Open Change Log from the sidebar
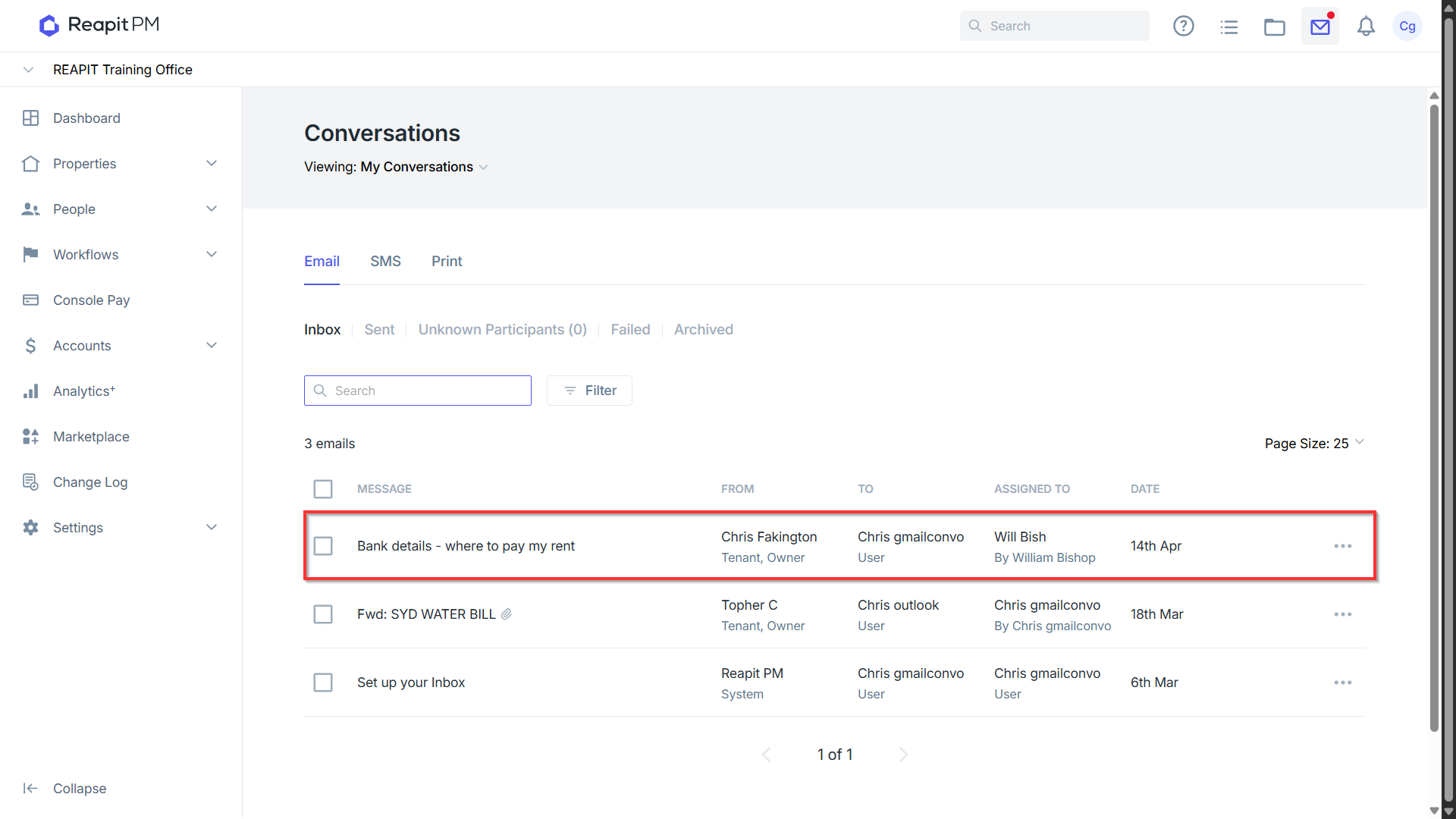This screenshot has width=1456, height=819. 90,482
